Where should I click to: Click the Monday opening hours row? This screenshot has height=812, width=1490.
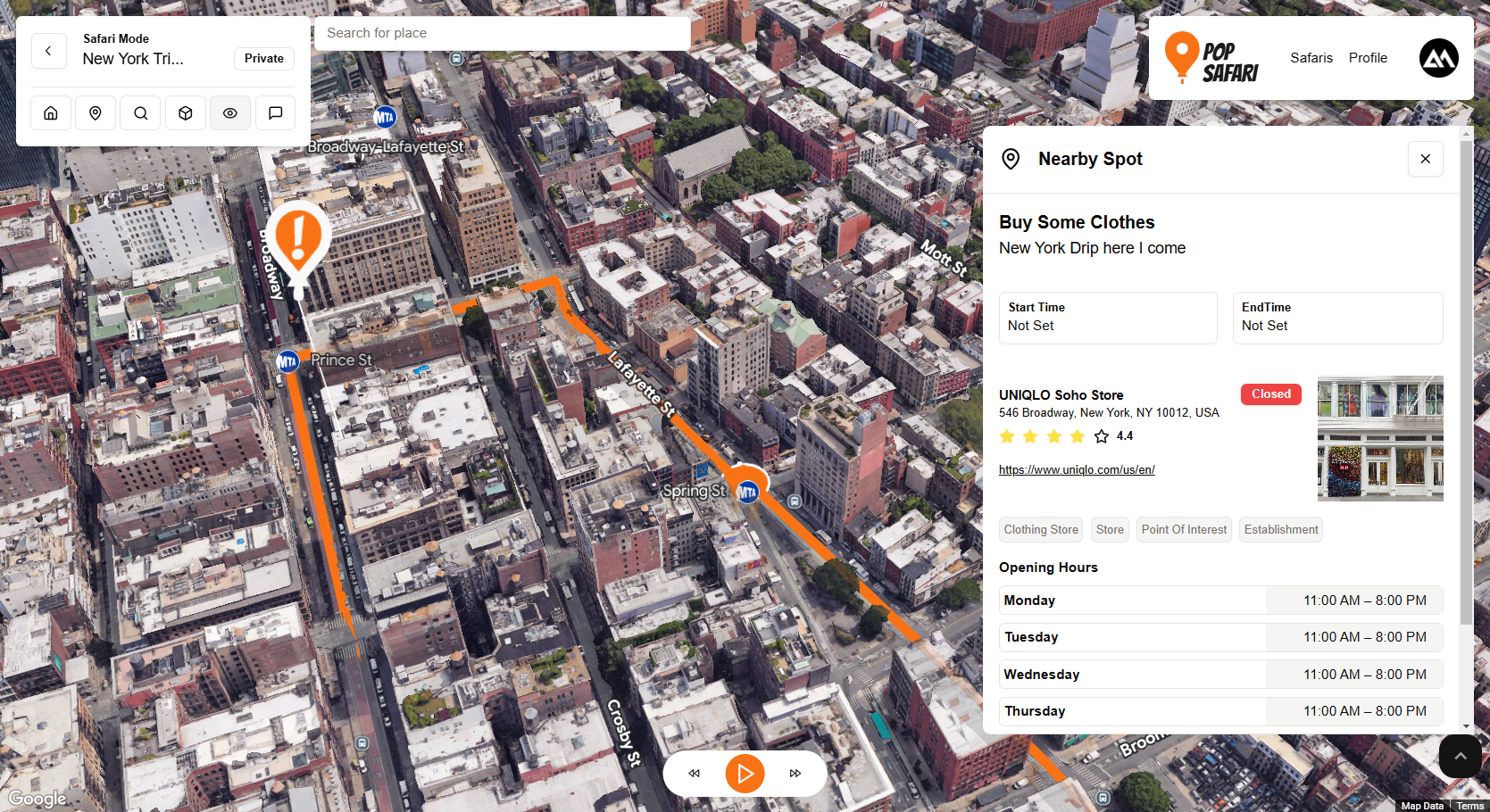[1220, 601]
